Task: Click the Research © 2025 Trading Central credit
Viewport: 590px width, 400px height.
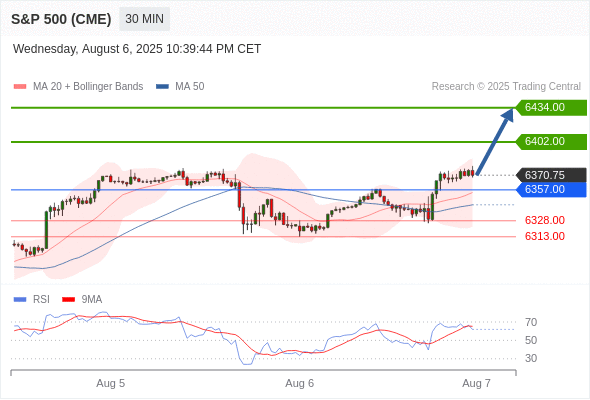Action: [506, 87]
